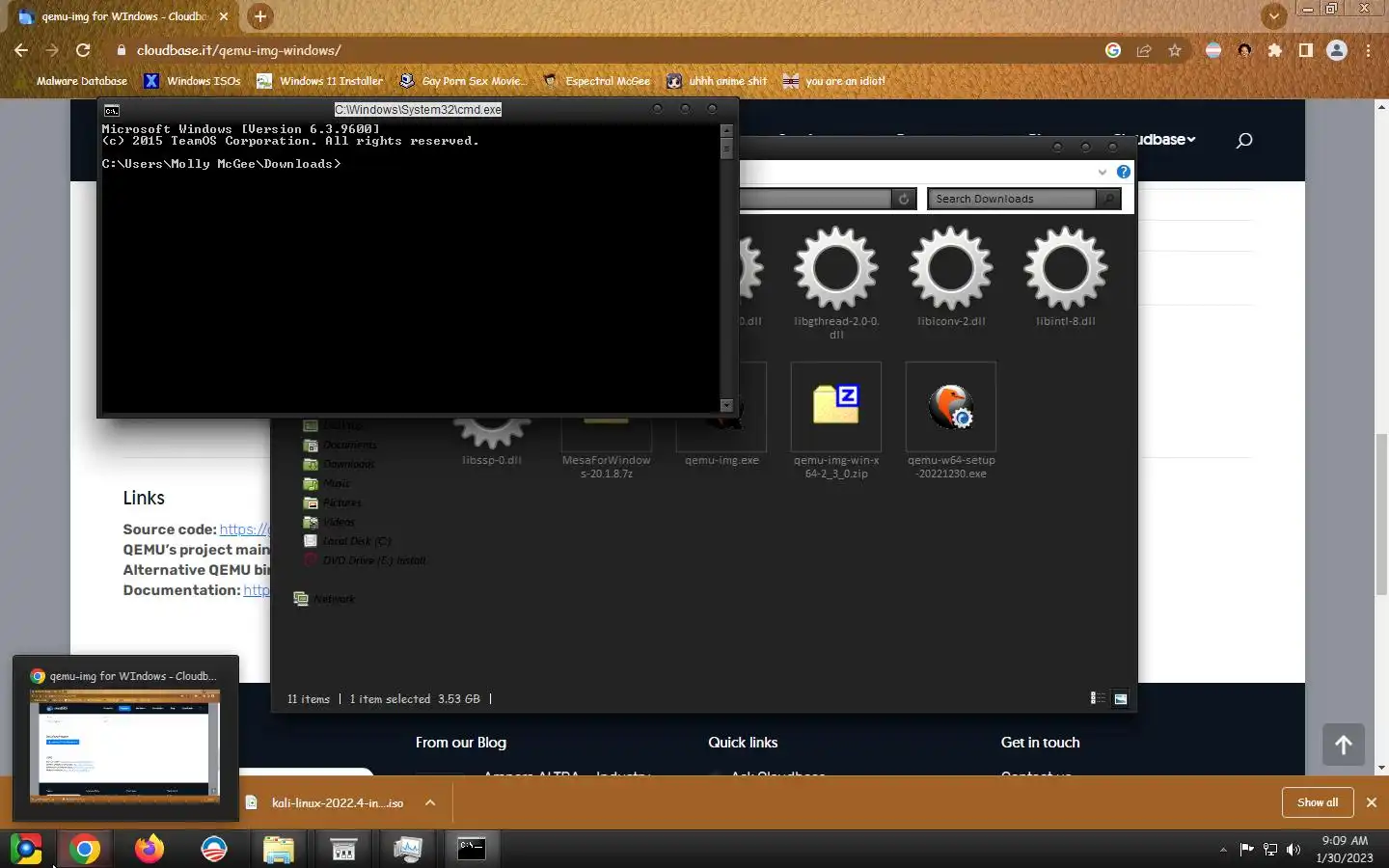Expand kali-linux download options chevron

430,802
